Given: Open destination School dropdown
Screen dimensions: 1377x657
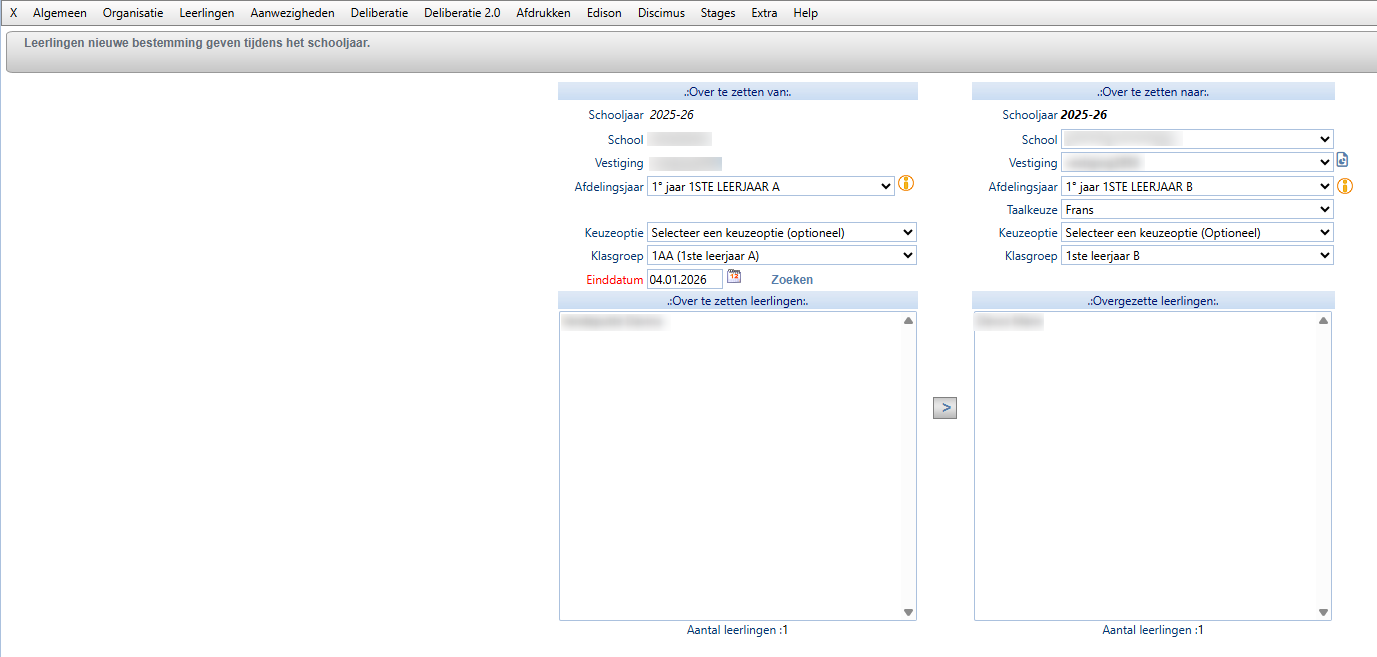Looking at the screenshot, I should (1197, 140).
